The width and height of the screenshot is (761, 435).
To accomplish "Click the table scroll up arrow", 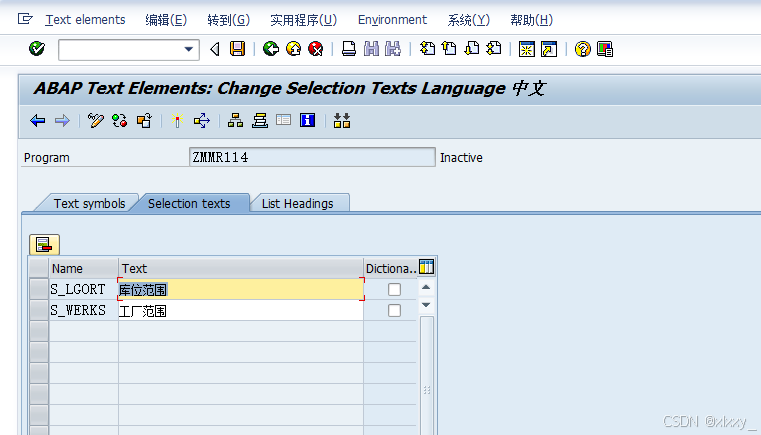I will tap(426, 287).
